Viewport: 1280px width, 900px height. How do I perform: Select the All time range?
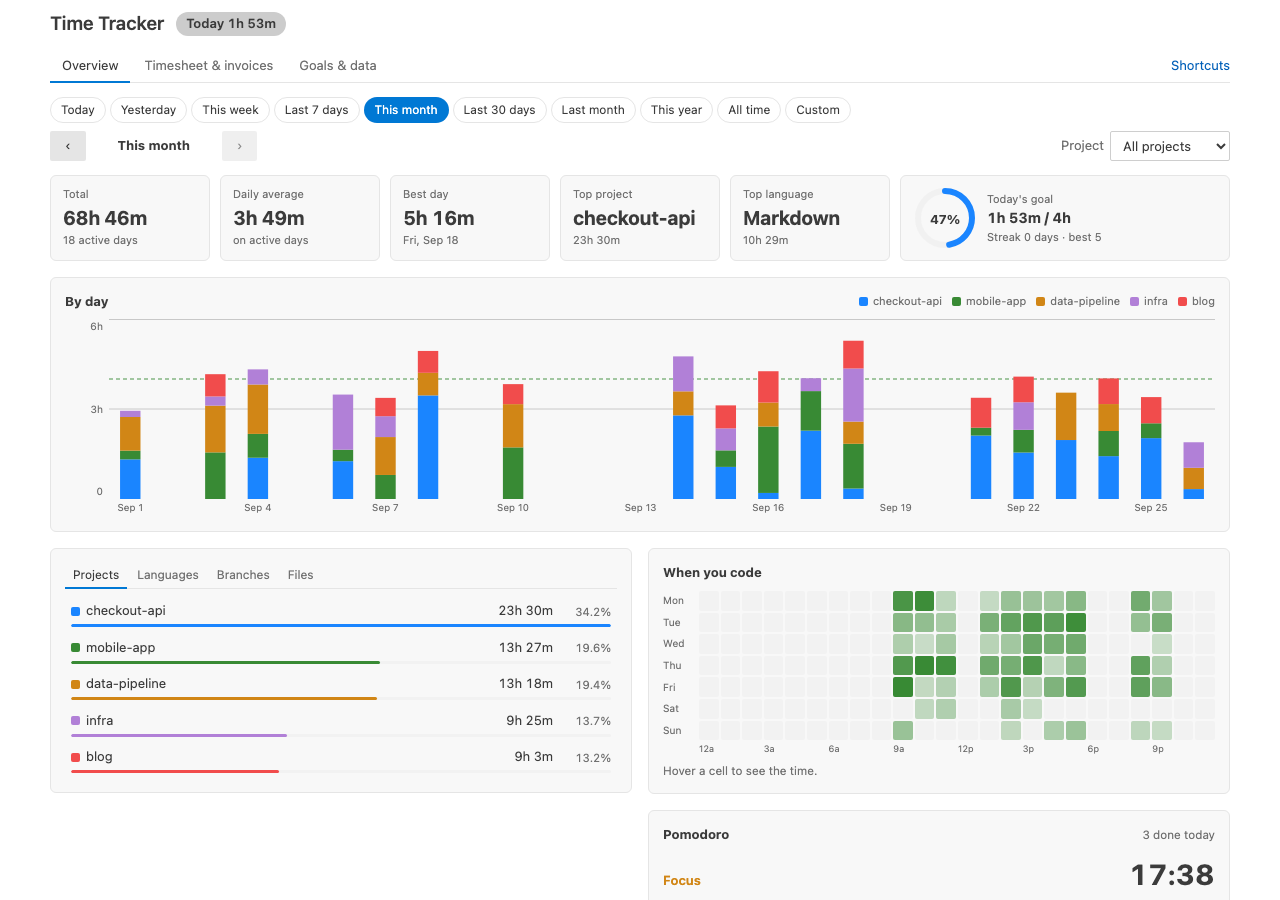tap(749, 110)
